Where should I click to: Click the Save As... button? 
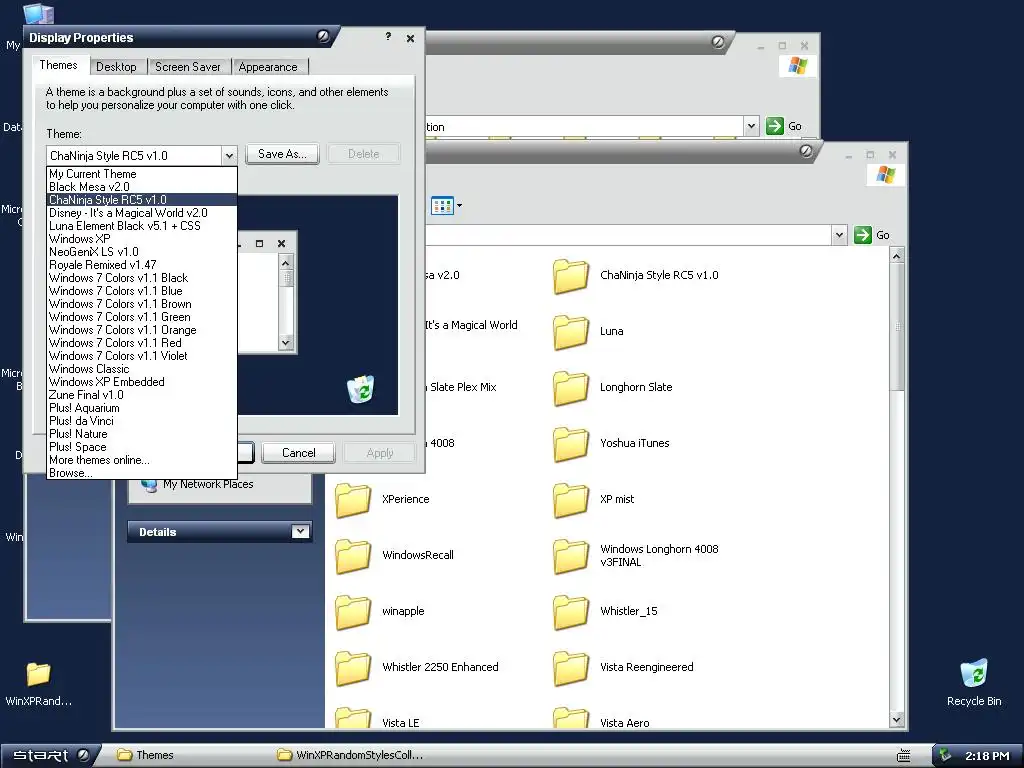click(x=282, y=154)
